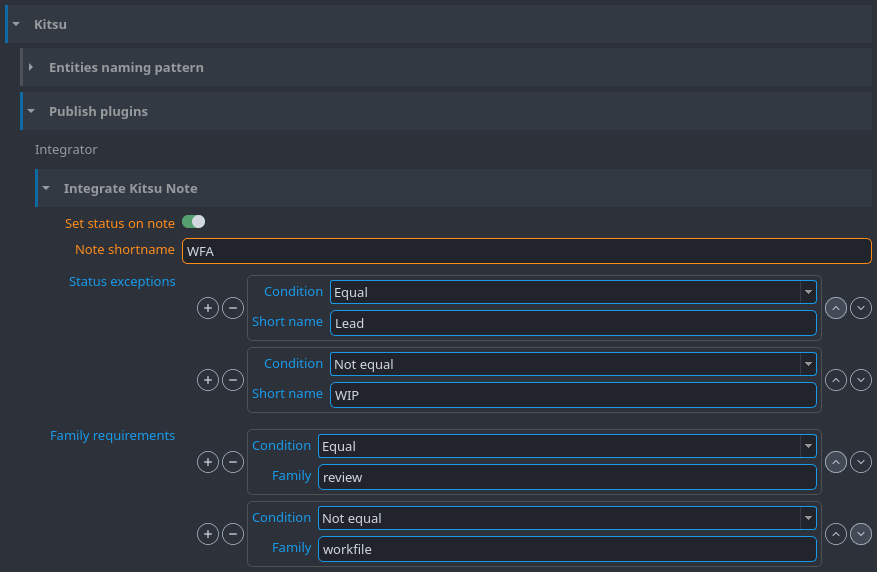Open Condition dropdown for review family
877x572 pixels.
pos(567,447)
